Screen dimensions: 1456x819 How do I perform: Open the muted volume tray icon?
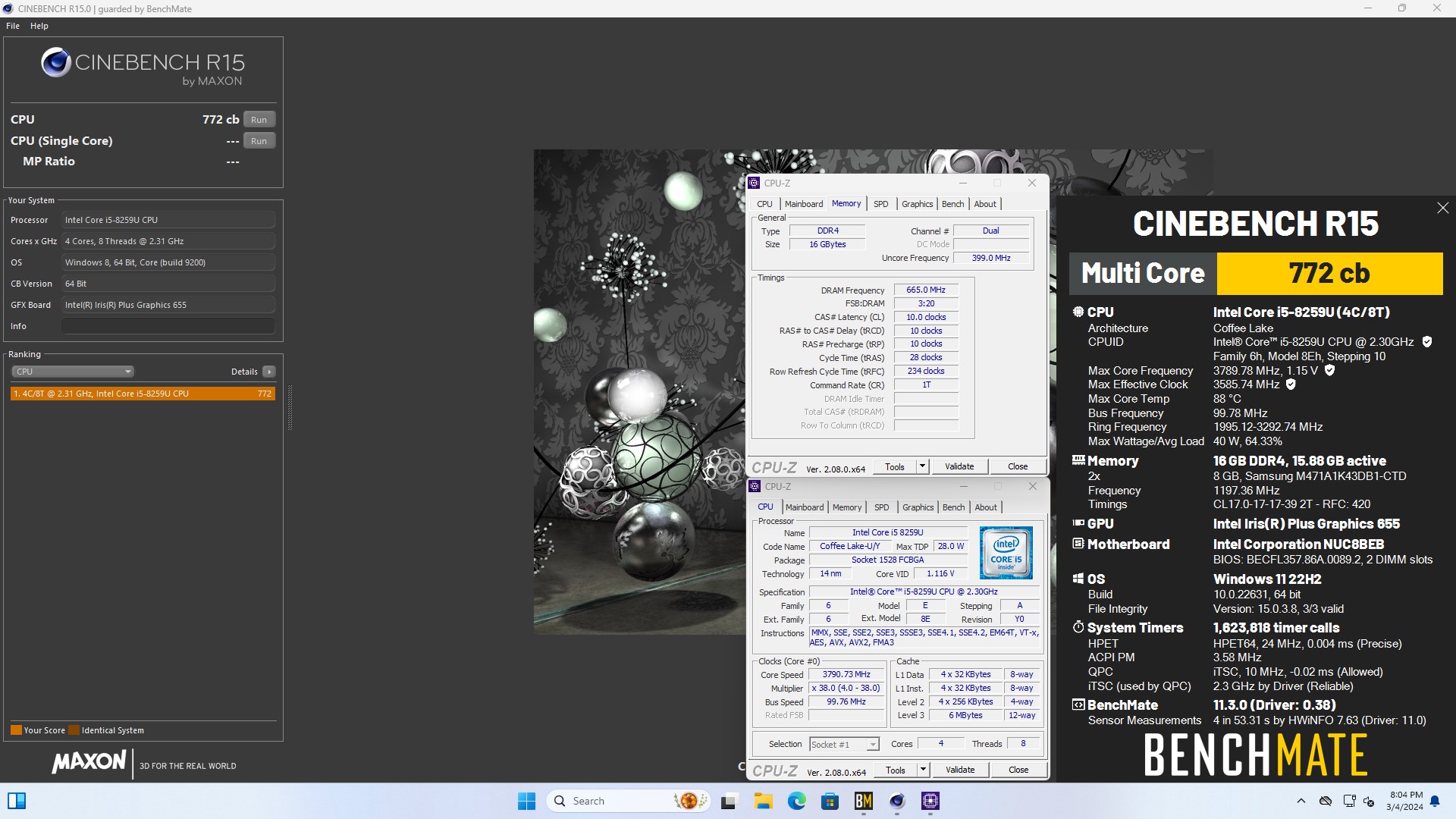(x=1370, y=801)
